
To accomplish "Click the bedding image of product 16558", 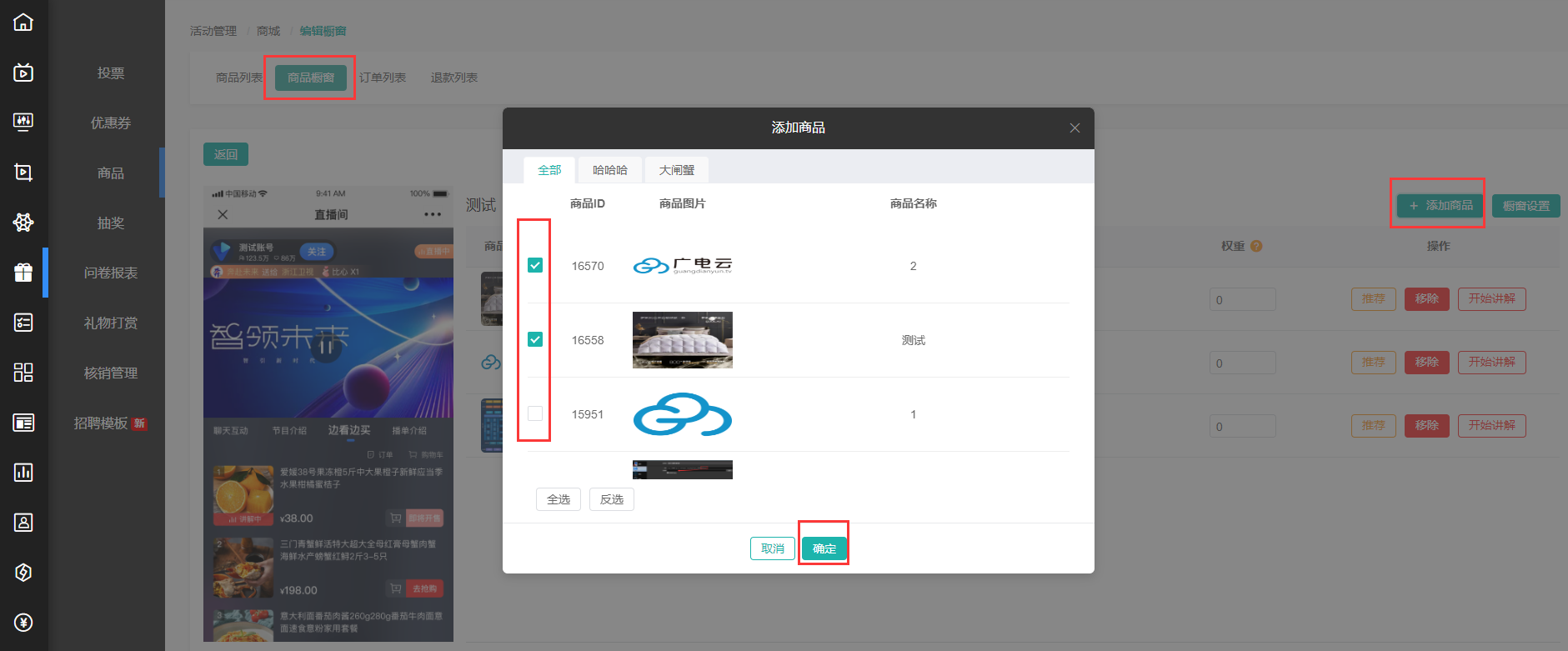I will click(x=683, y=340).
